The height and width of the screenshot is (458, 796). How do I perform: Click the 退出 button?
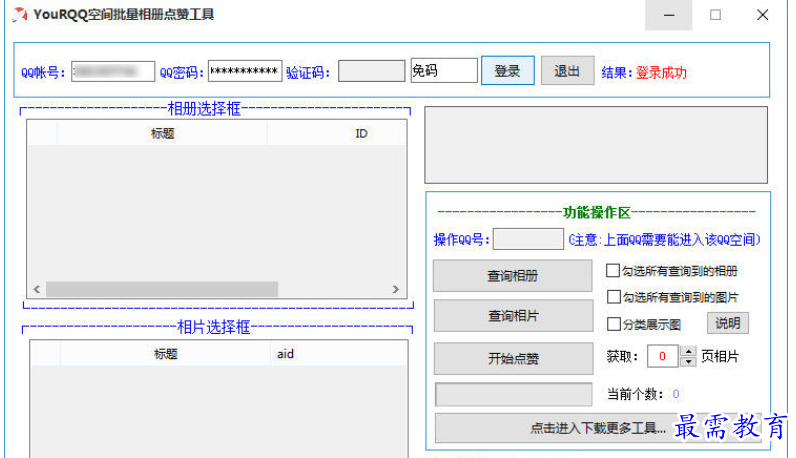[x=567, y=71]
